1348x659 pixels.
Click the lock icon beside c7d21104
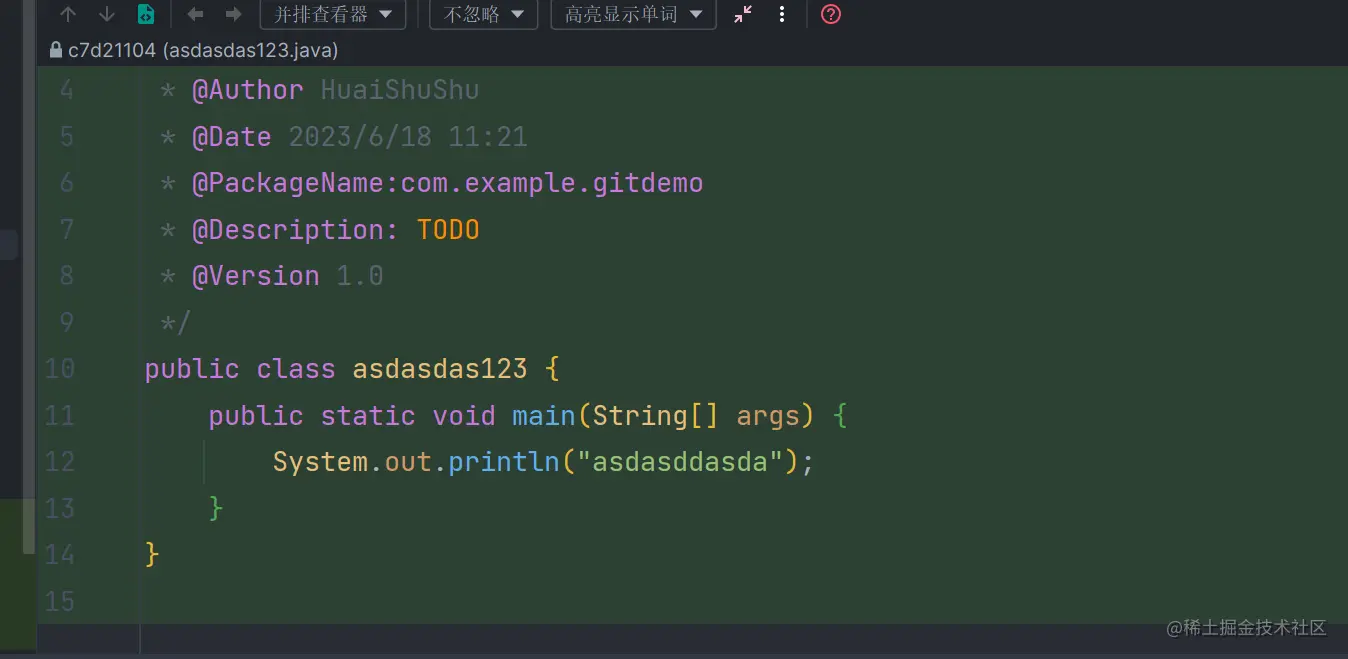click(56, 49)
